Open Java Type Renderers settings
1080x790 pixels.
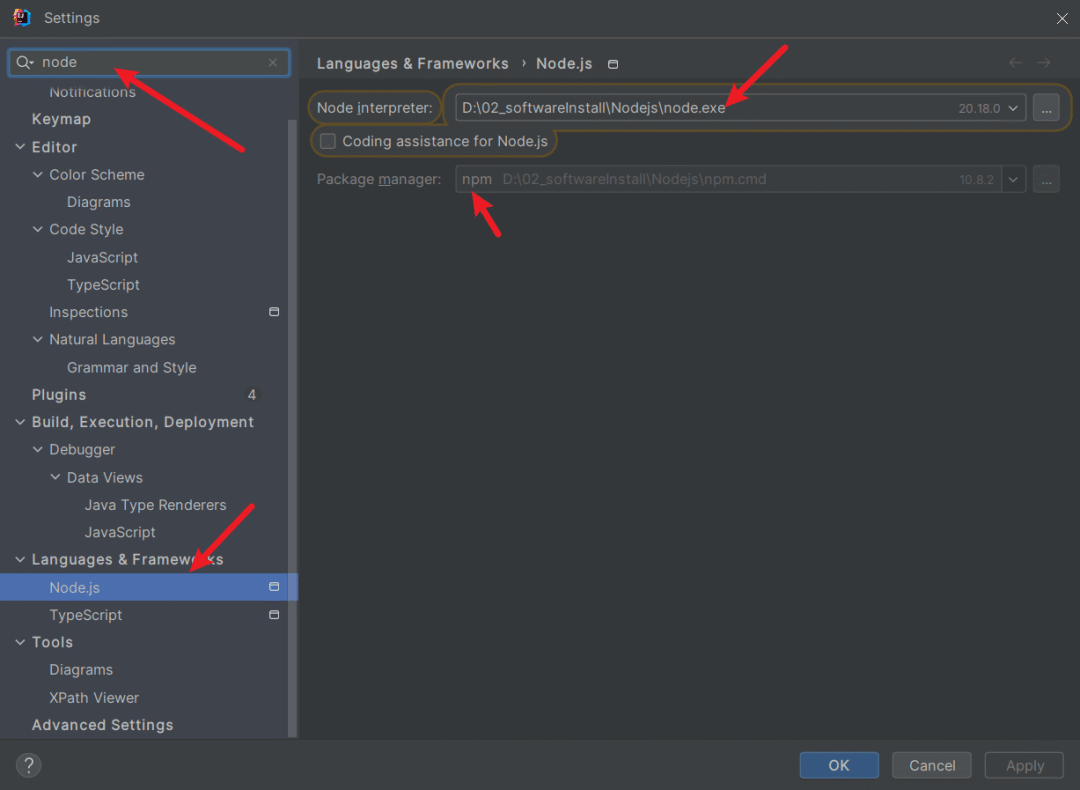click(155, 505)
